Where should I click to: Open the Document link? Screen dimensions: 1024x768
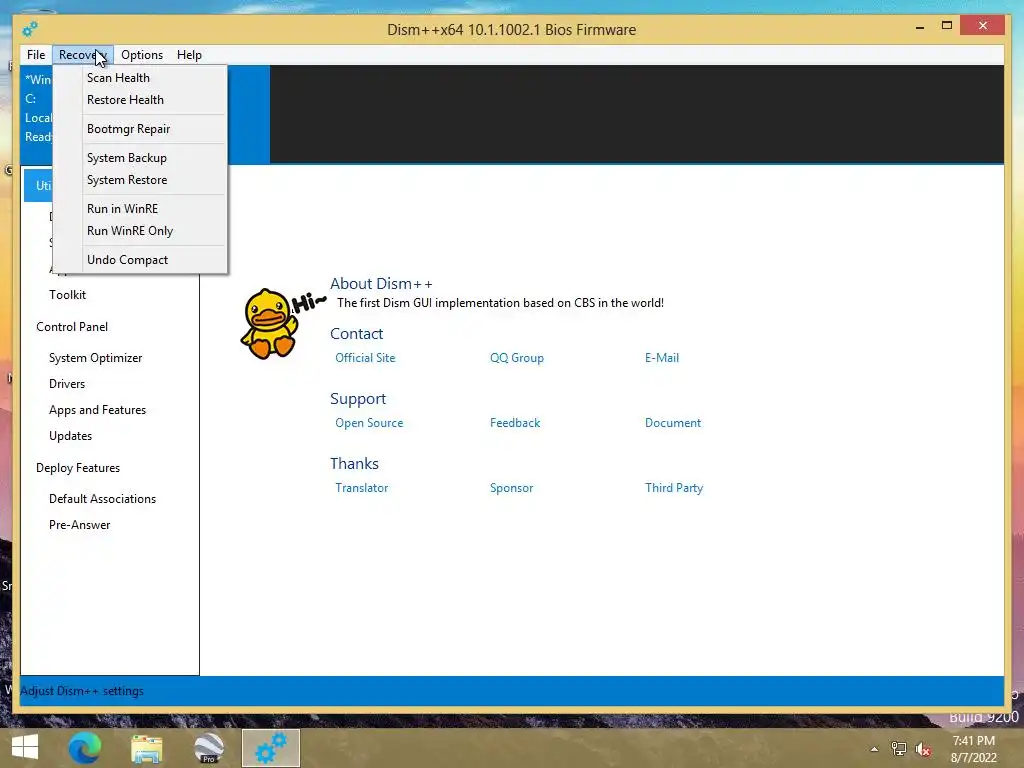point(673,423)
